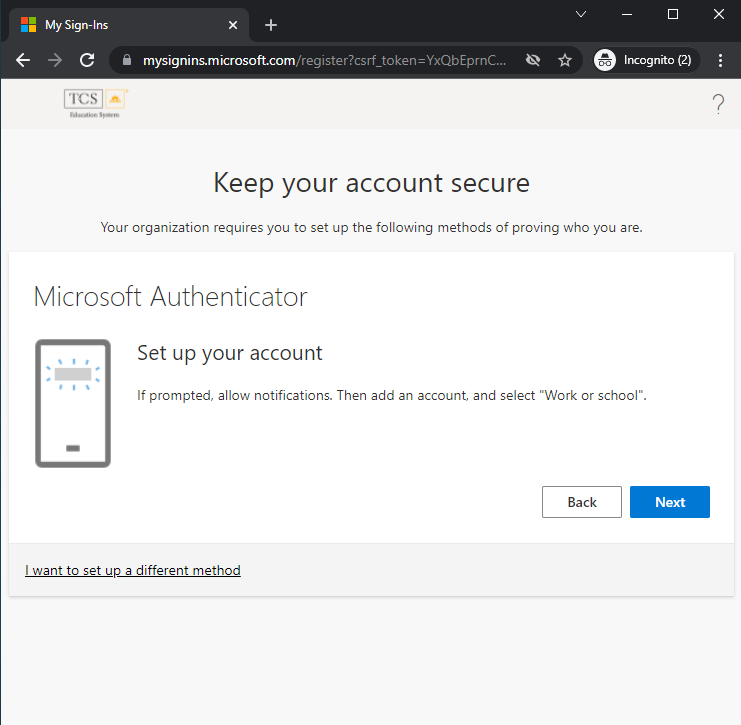Close the browser window
This screenshot has width=741, height=725.
719,14
